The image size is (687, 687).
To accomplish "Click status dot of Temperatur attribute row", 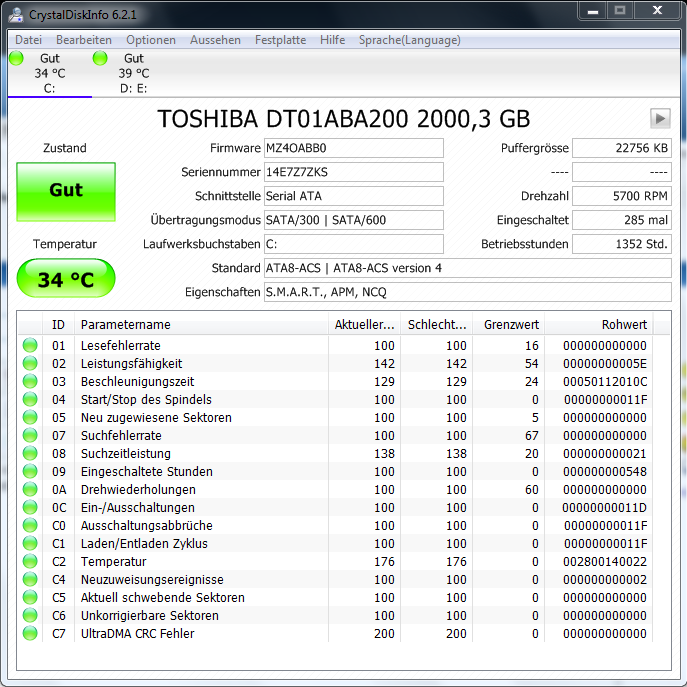I will (x=30, y=561).
